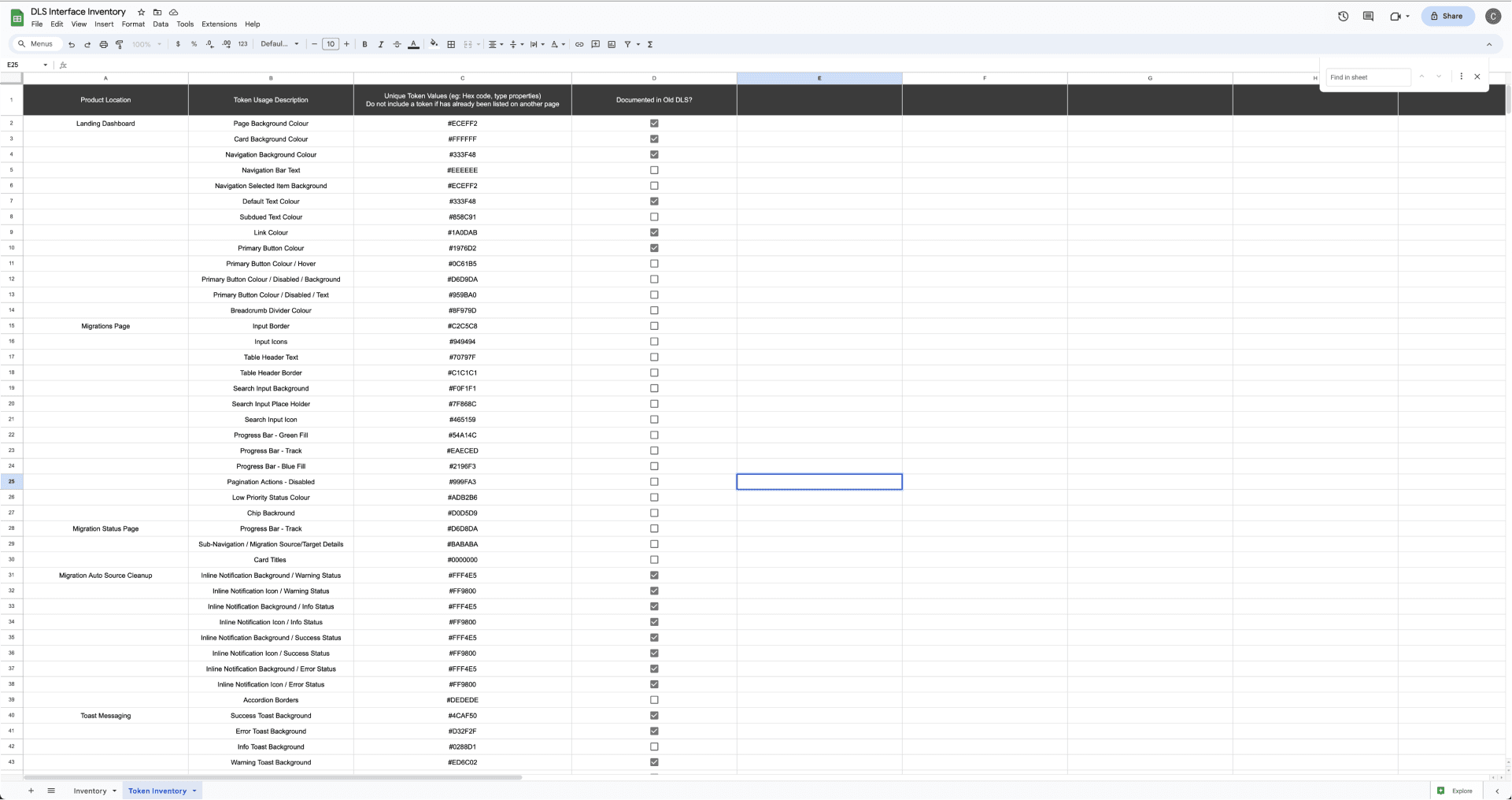Click the Insert comment icon
Image resolution: width=1512 pixels, height=800 pixels.
coord(595,45)
